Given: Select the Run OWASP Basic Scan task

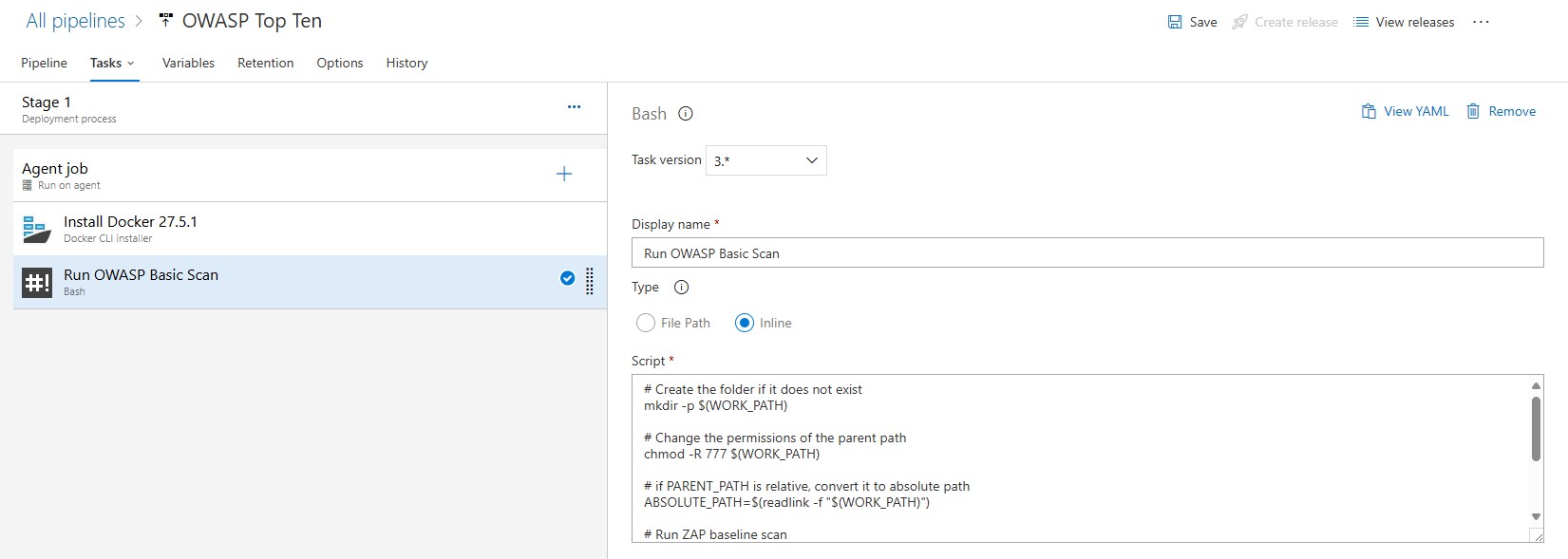Looking at the screenshot, I should (x=310, y=282).
